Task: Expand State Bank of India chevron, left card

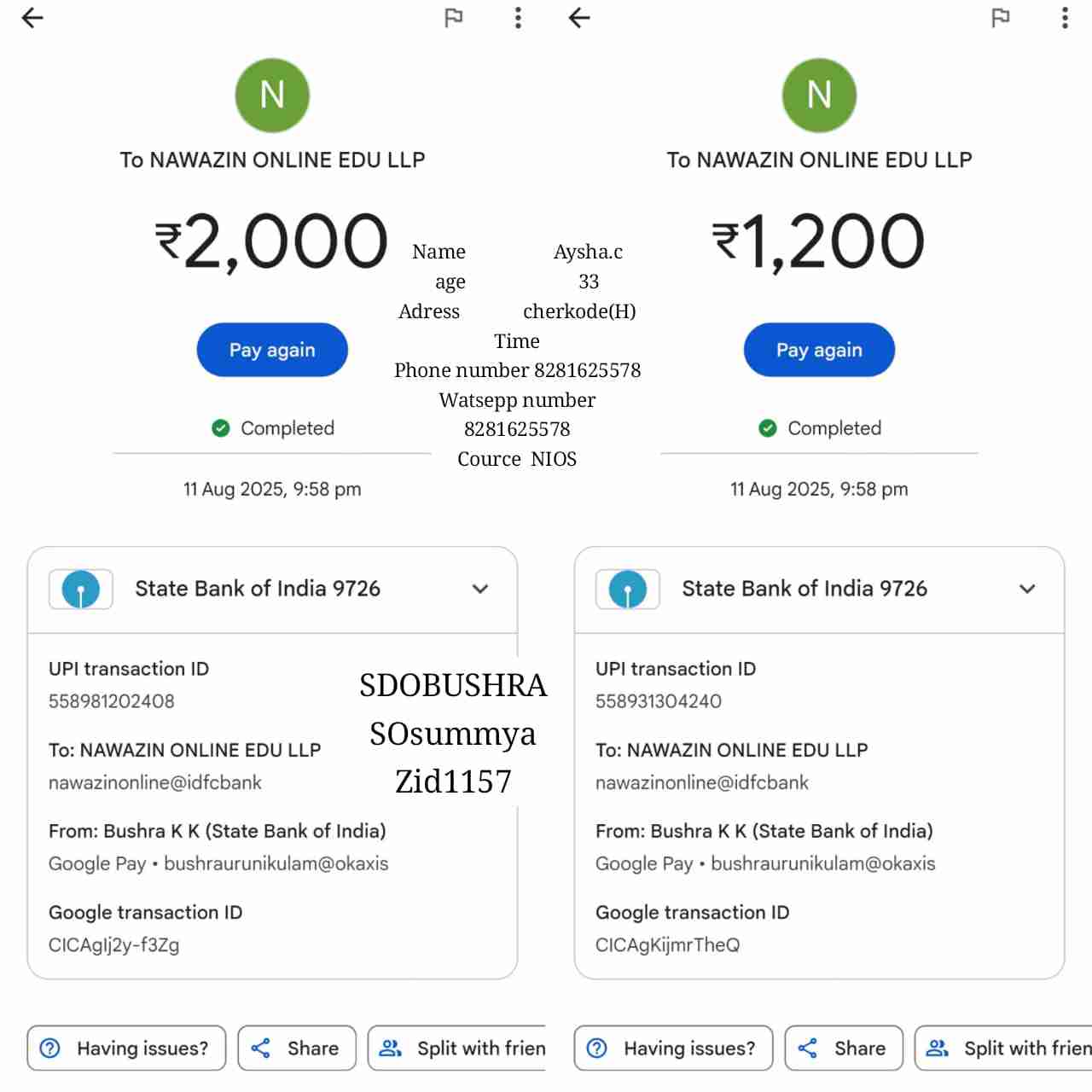Action: [x=480, y=589]
